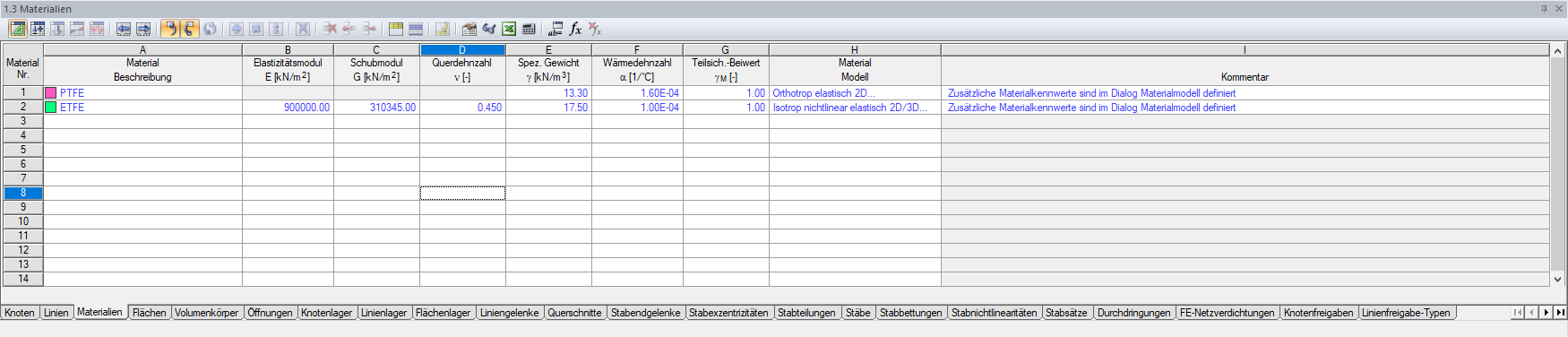Open the Linienlager tab
Screen dimensions: 1568x337
(383, 313)
